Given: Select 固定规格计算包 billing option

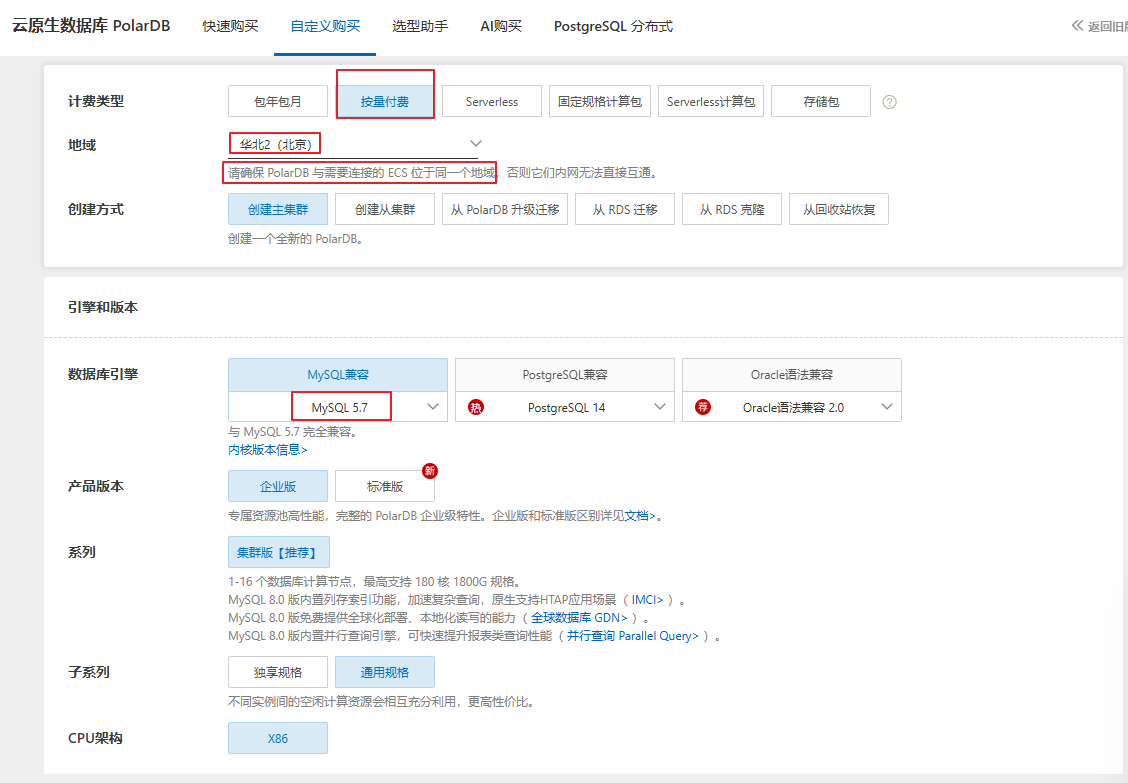Looking at the screenshot, I should 599,101.
